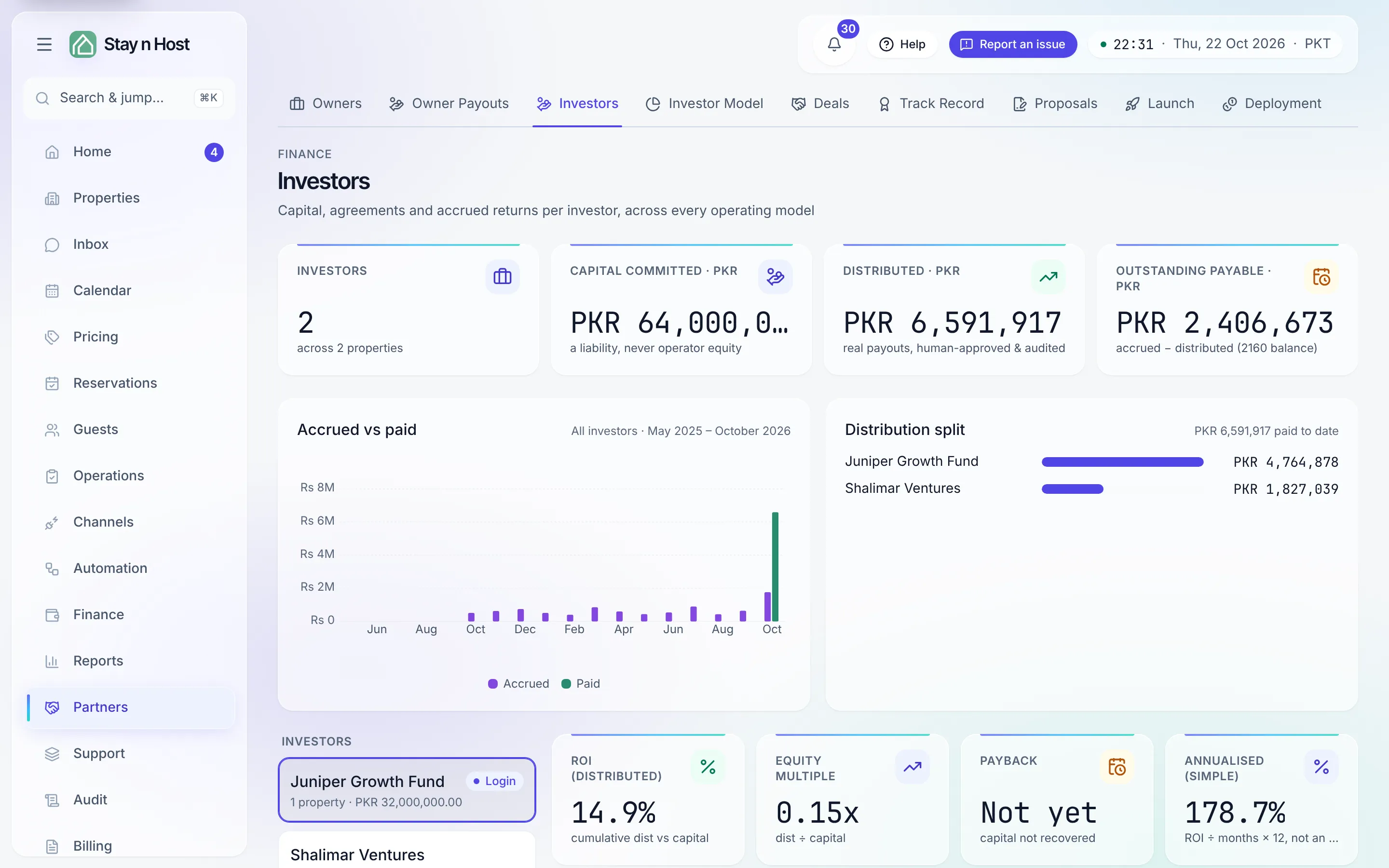Focus the Search & jump field
The height and width of the screenshot is (868, 1389).
[x=129, y=98]
